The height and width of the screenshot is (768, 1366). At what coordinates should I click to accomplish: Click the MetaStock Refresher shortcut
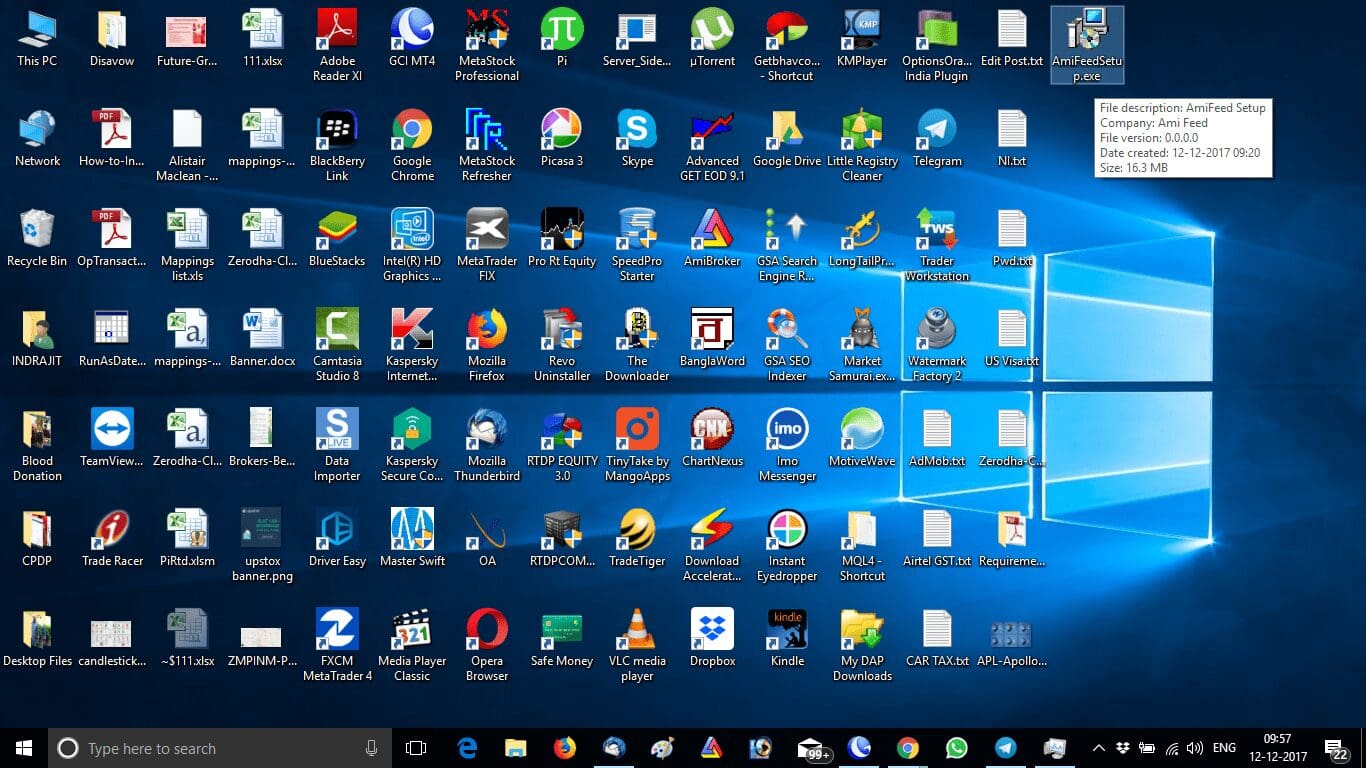tap(487, 145)
